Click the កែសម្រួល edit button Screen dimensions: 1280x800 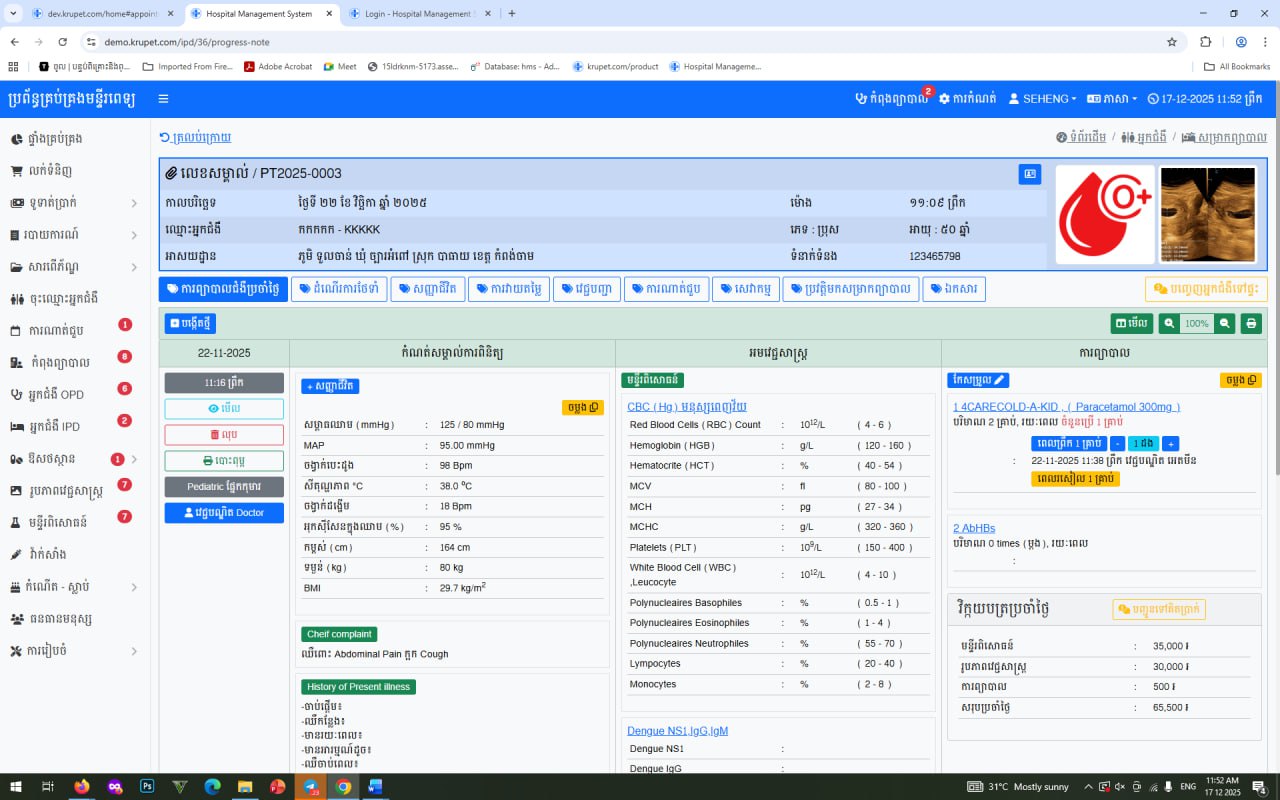tap(977, 379)
